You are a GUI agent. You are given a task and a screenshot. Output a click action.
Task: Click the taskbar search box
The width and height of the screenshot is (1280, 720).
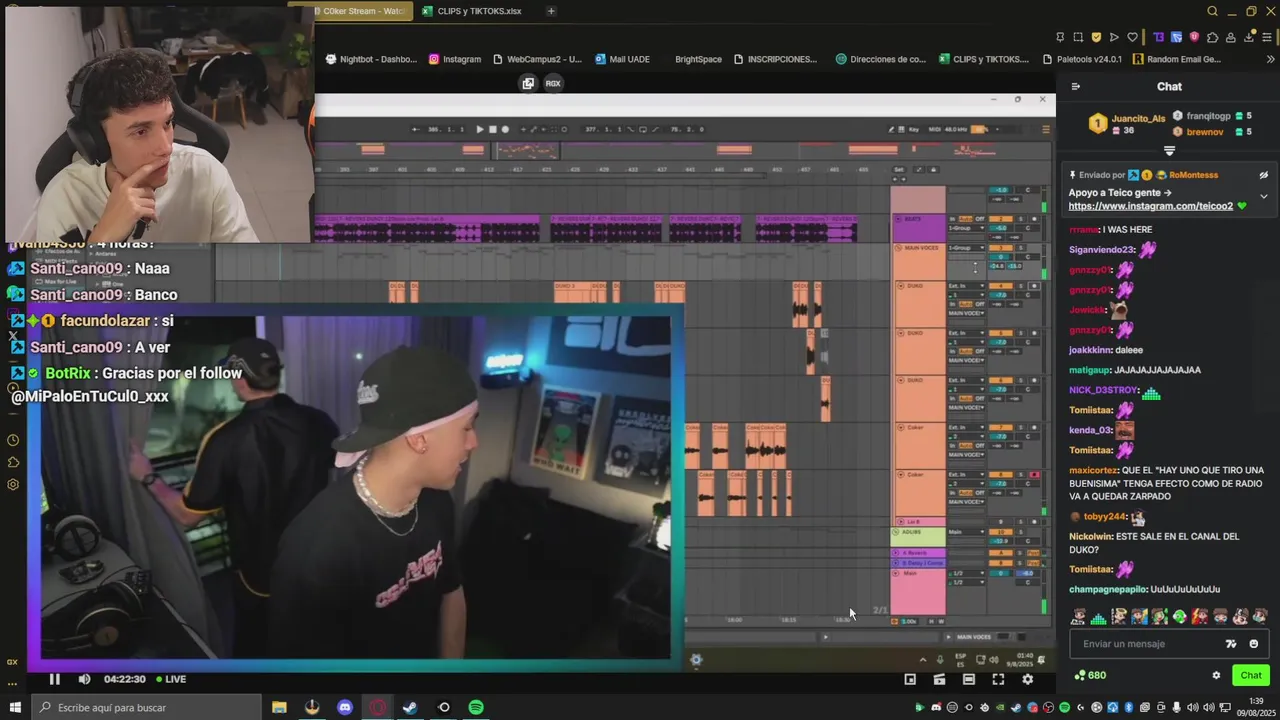click(x=148, y=707)
